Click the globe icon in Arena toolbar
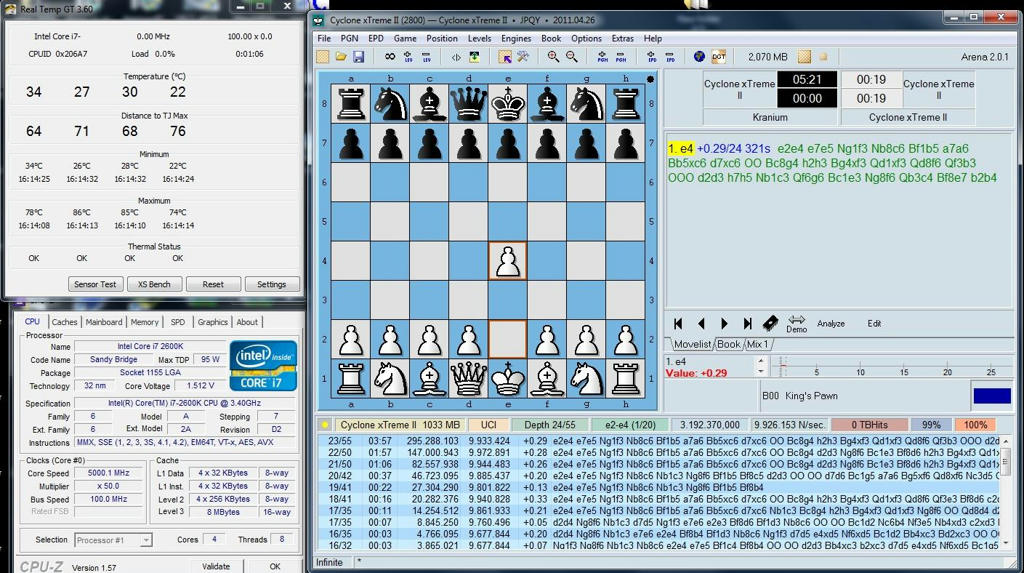This screenshot has height=573, width=1024. click(699, 57)
